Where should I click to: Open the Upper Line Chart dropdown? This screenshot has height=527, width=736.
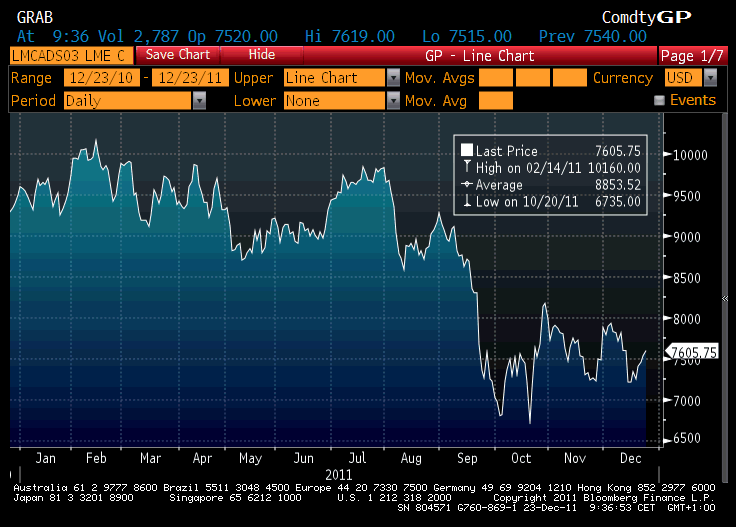pyautogui.click(x=393, y=78)
